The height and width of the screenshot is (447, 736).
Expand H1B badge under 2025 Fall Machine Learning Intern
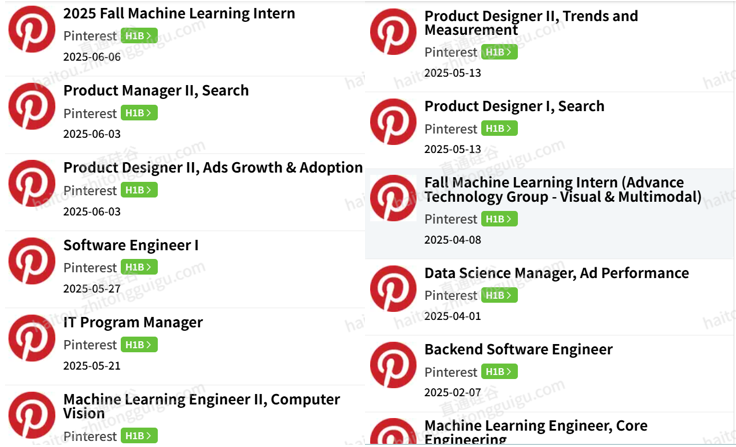(x=139, y=36)
